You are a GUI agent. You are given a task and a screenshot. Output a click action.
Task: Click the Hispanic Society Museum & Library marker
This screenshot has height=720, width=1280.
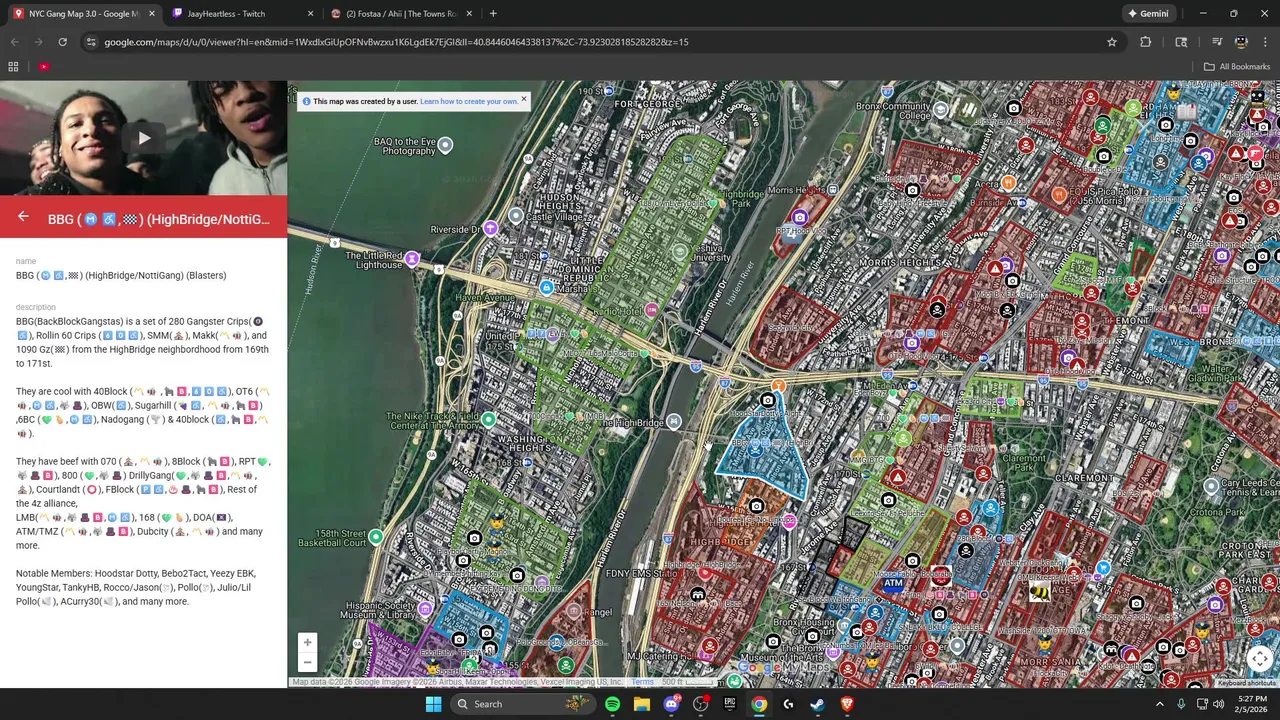pyautogui.click(x=426, y=609)
